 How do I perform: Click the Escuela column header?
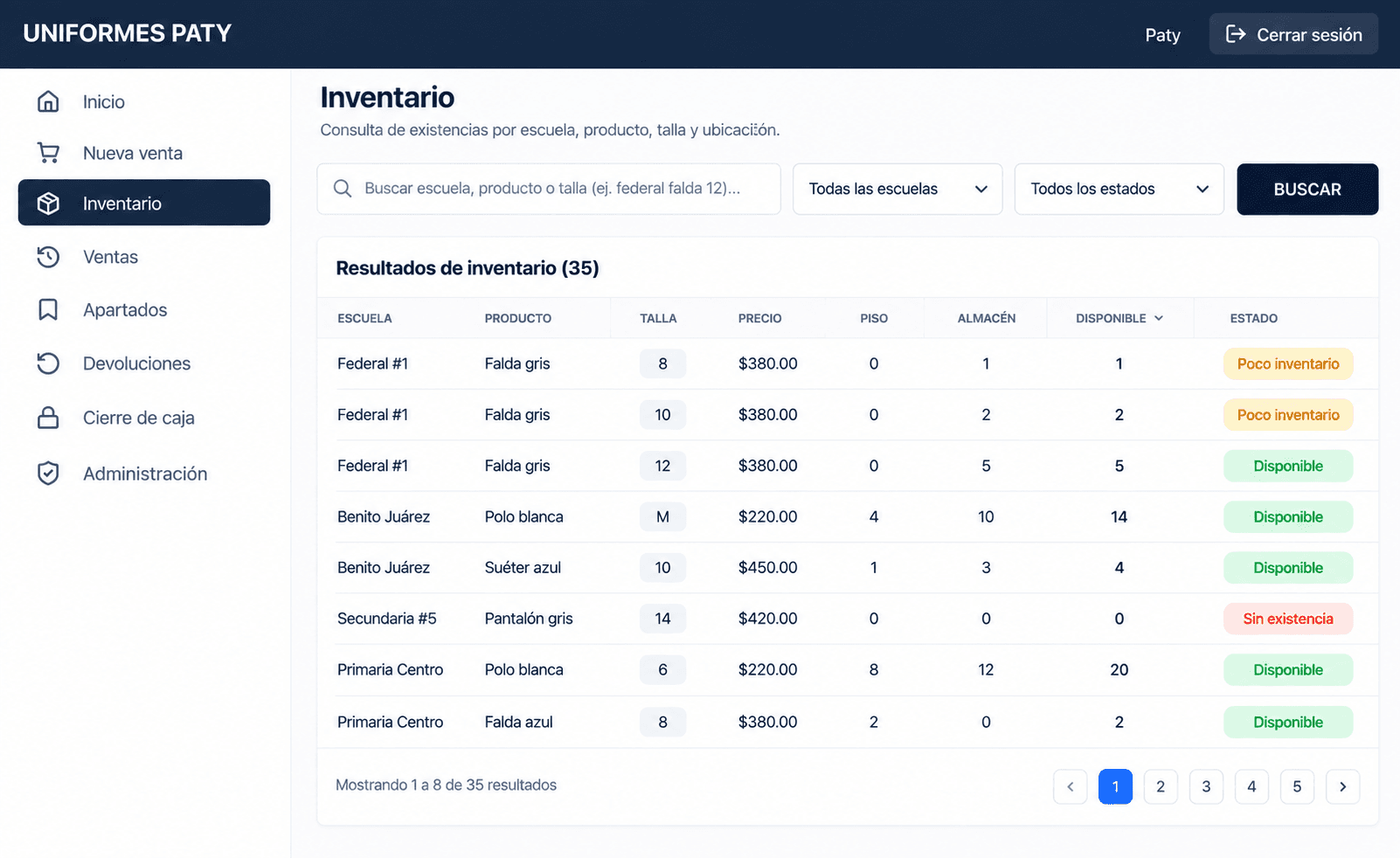tap(364, 318)
